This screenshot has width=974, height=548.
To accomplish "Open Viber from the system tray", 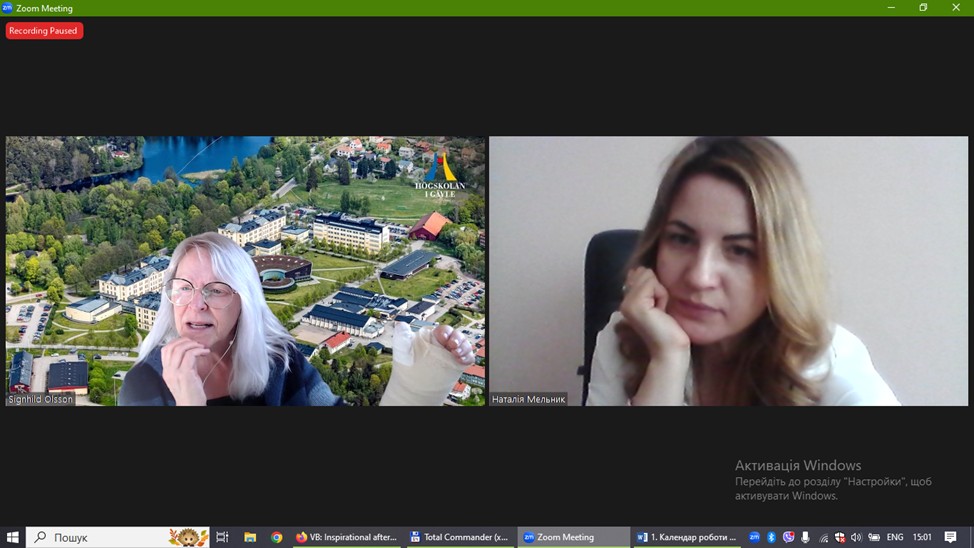I will point(788,537).
